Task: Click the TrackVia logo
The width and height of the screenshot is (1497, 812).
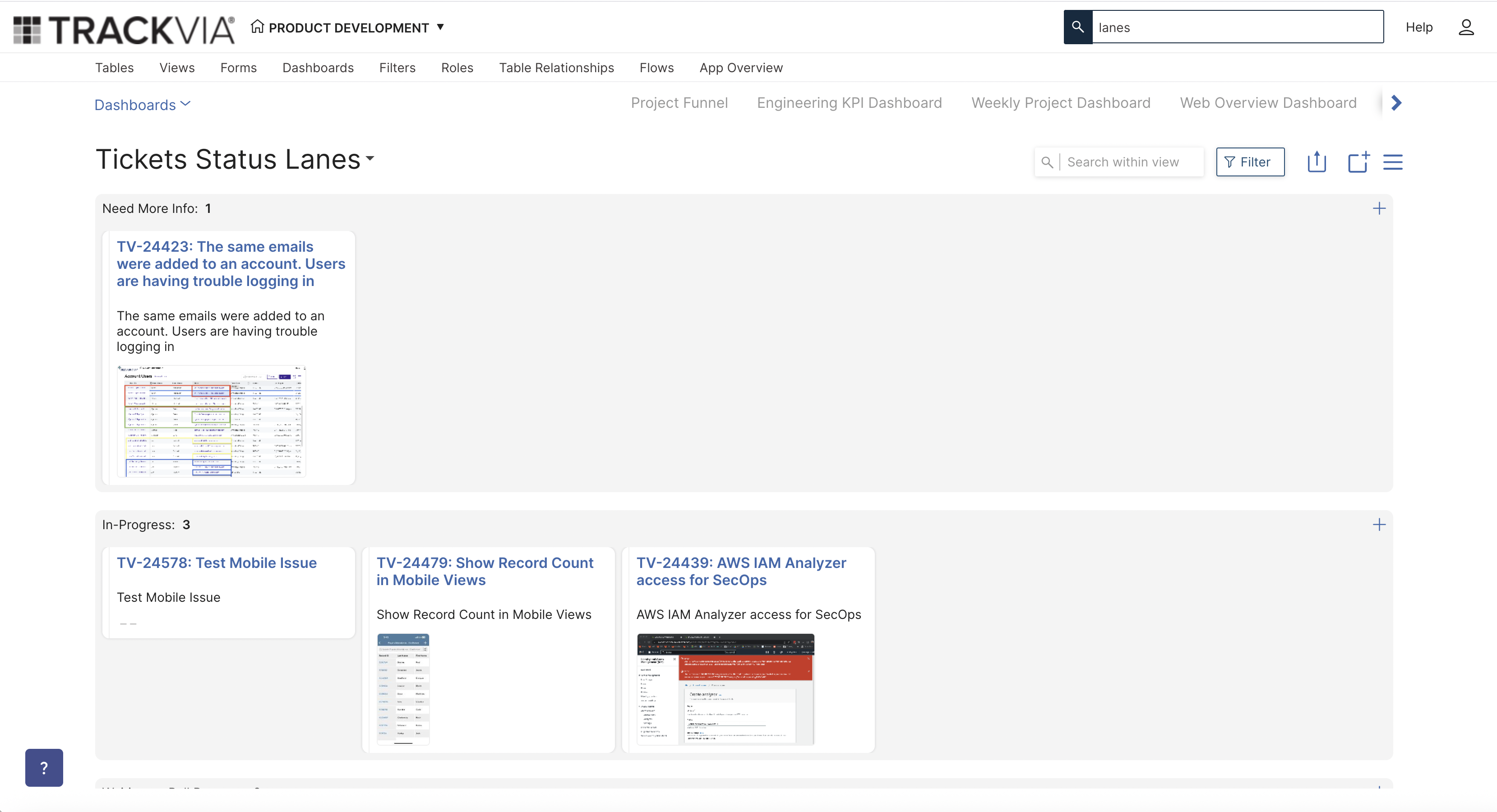Action: (124, 29)
